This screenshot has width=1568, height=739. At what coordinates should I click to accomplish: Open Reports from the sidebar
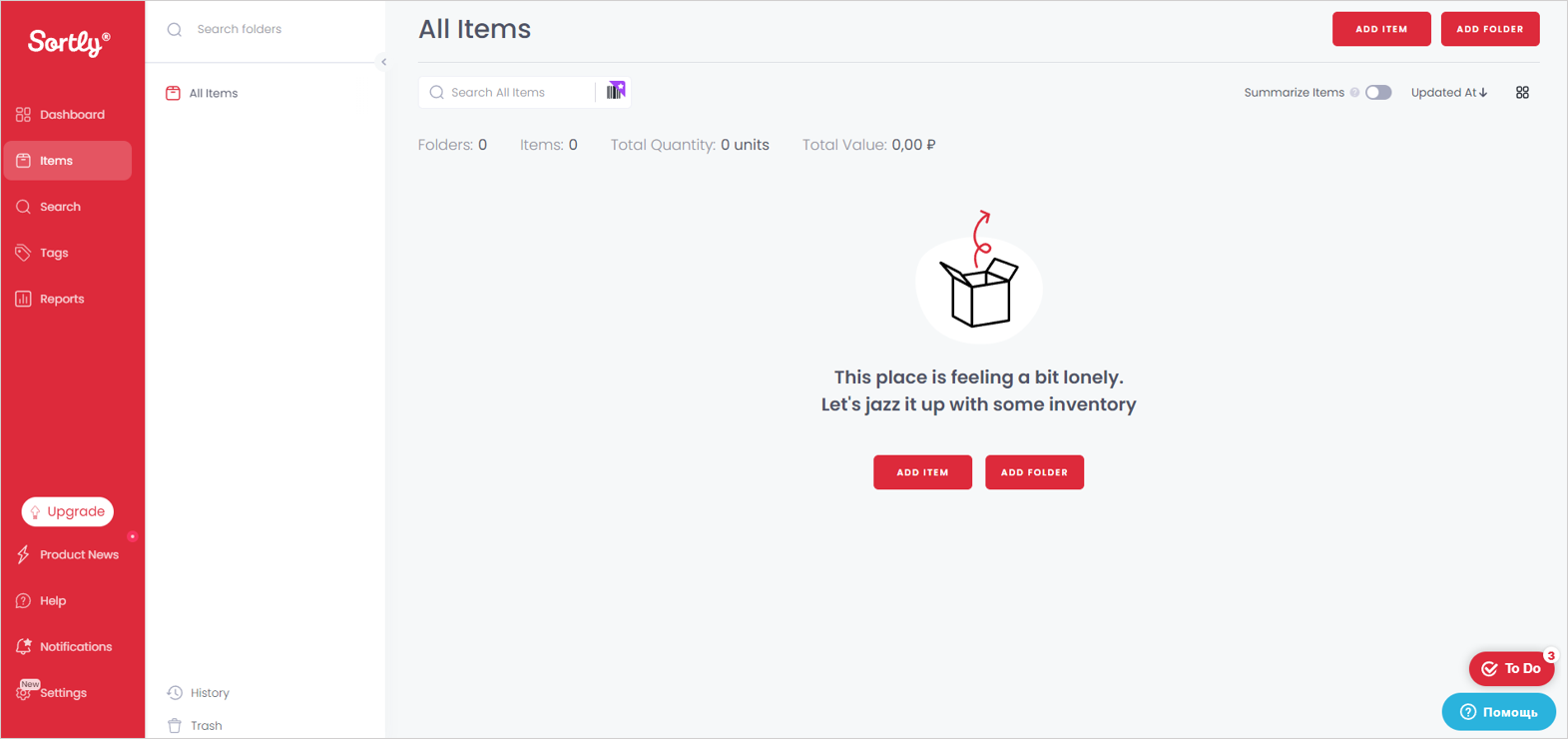click(x=61, y=299)
